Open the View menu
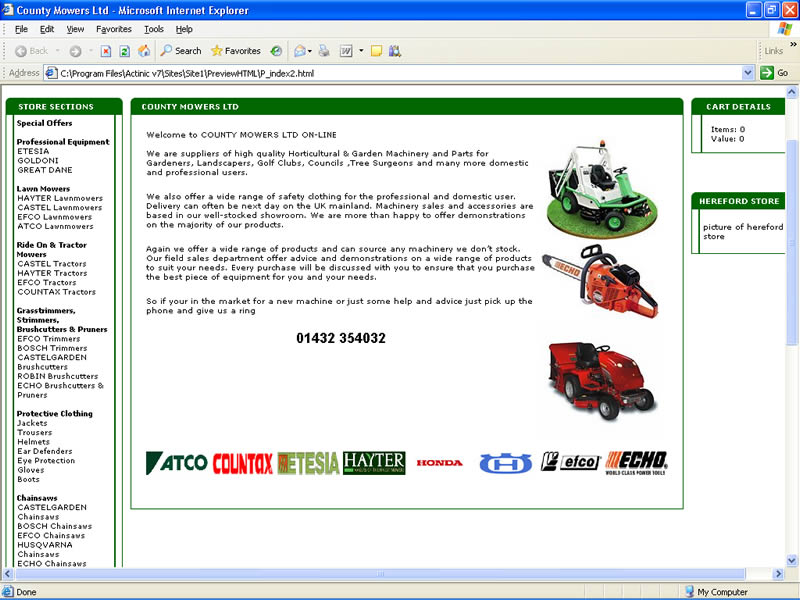 (x=75, y=29)
